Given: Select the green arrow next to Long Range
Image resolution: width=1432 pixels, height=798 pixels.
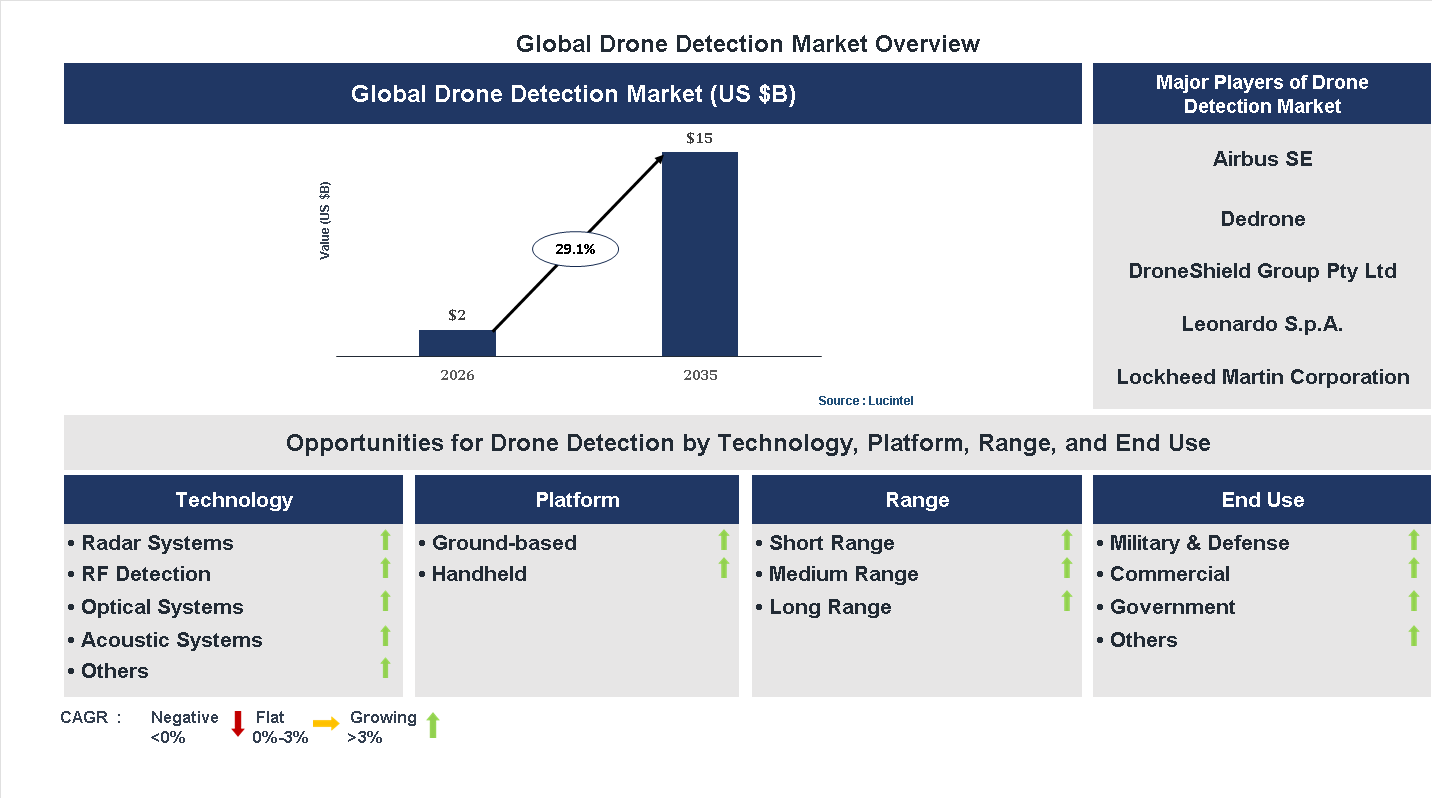Looking at the screenshot, I should [x=1065, y=601].
